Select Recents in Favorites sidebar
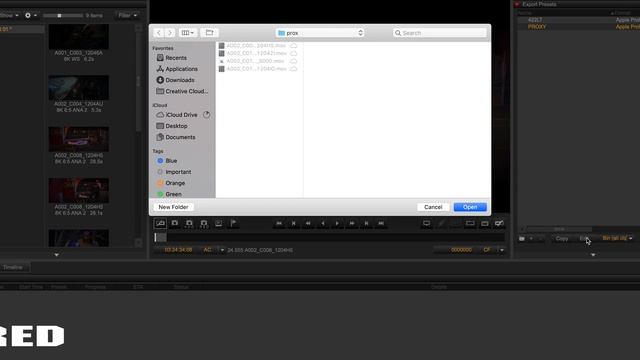The image size is (640, 360). tap(172, 58)
